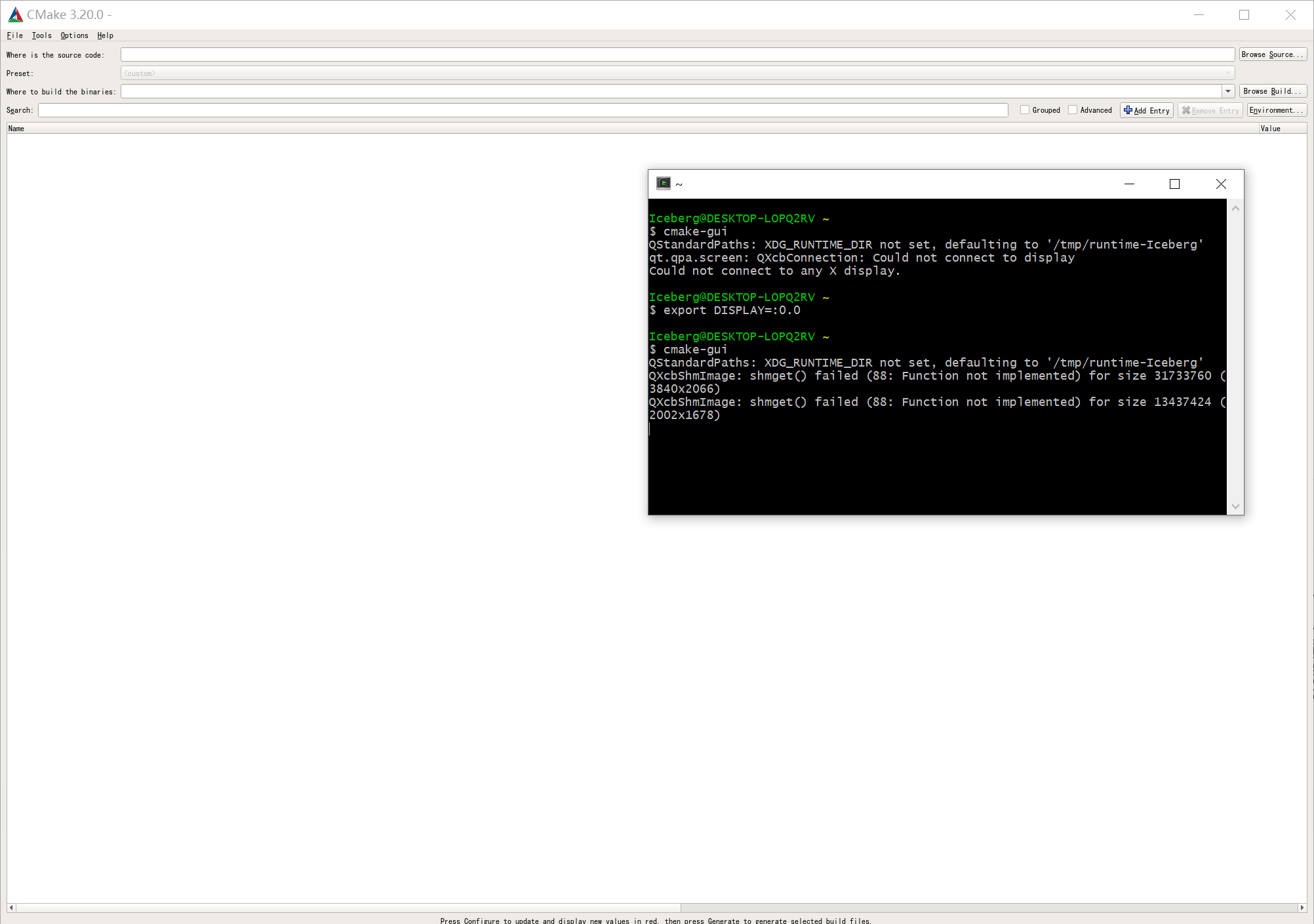1314x924 pixels.
Task: Click the Search input field
Action: click(x=523, y=110)
